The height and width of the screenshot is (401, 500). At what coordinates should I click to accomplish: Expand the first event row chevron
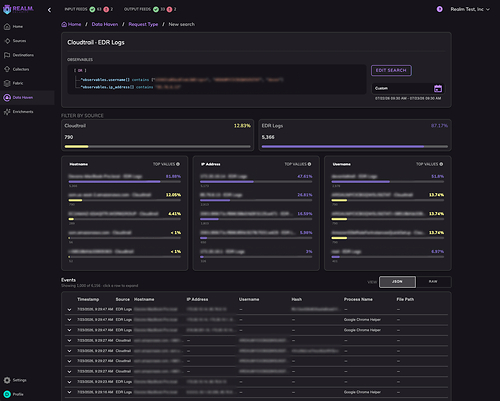click(69, 310)
